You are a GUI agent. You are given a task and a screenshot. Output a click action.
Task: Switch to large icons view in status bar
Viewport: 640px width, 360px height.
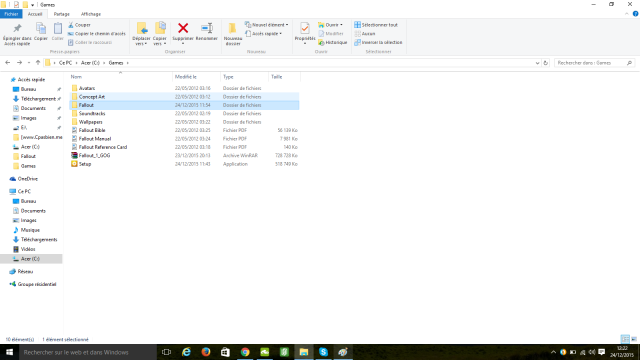634,339
